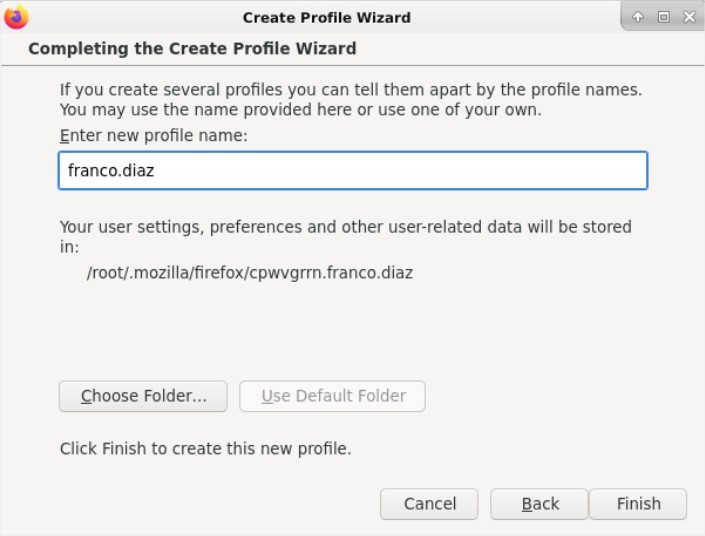Click the "Click Finish to create" instruction text

205,449
